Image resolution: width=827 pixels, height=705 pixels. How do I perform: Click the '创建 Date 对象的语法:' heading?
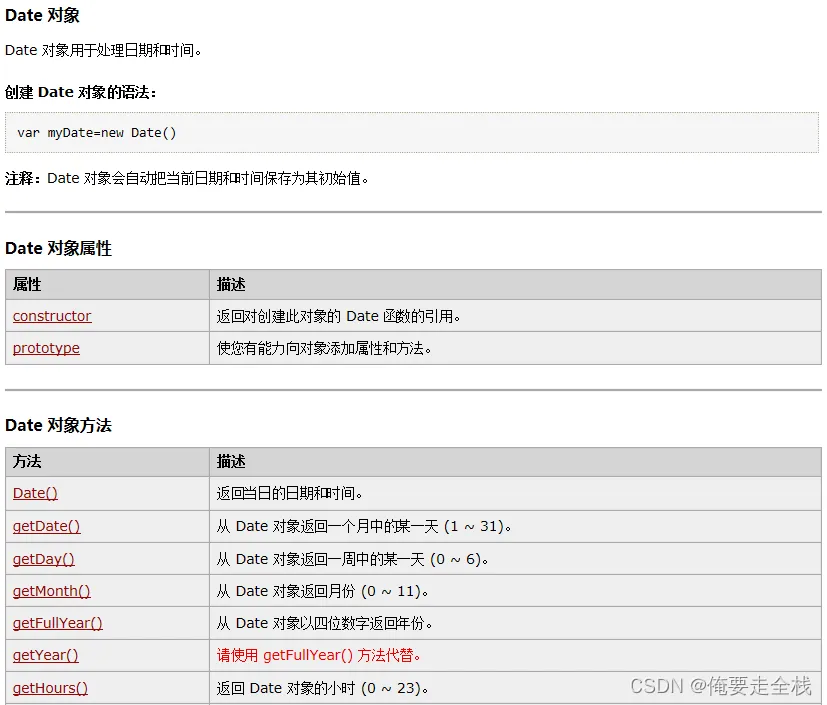[81, 92]
